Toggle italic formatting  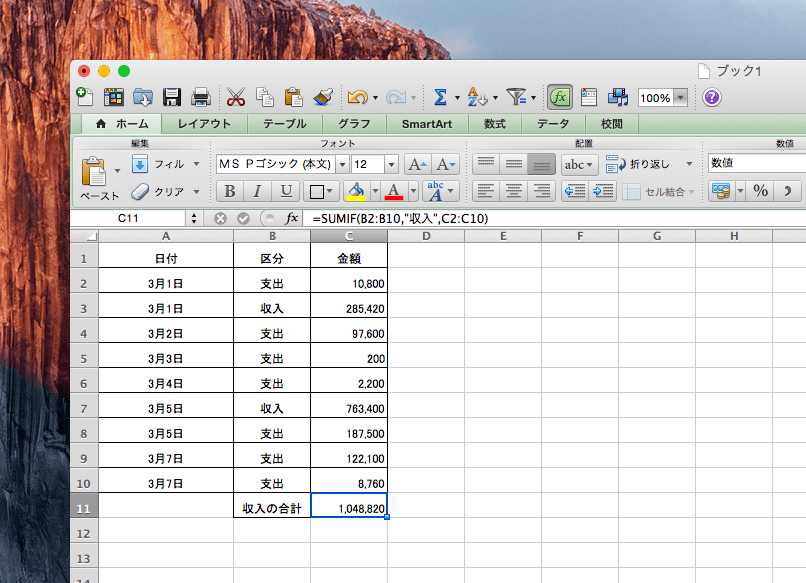coord(257,191)
